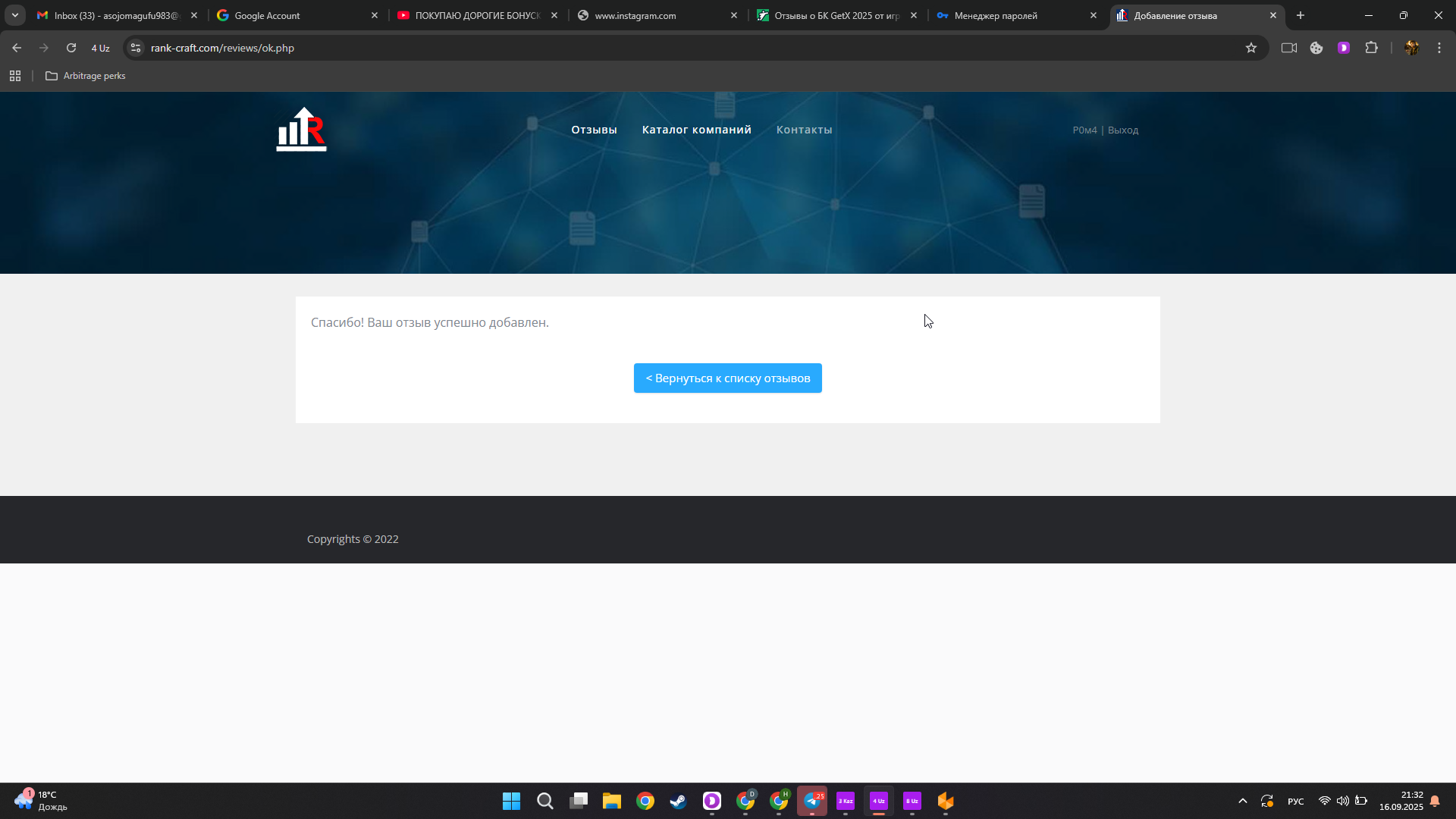
Task: Open the Extensions puzzle icon
Action: [x=1371, y=48]
